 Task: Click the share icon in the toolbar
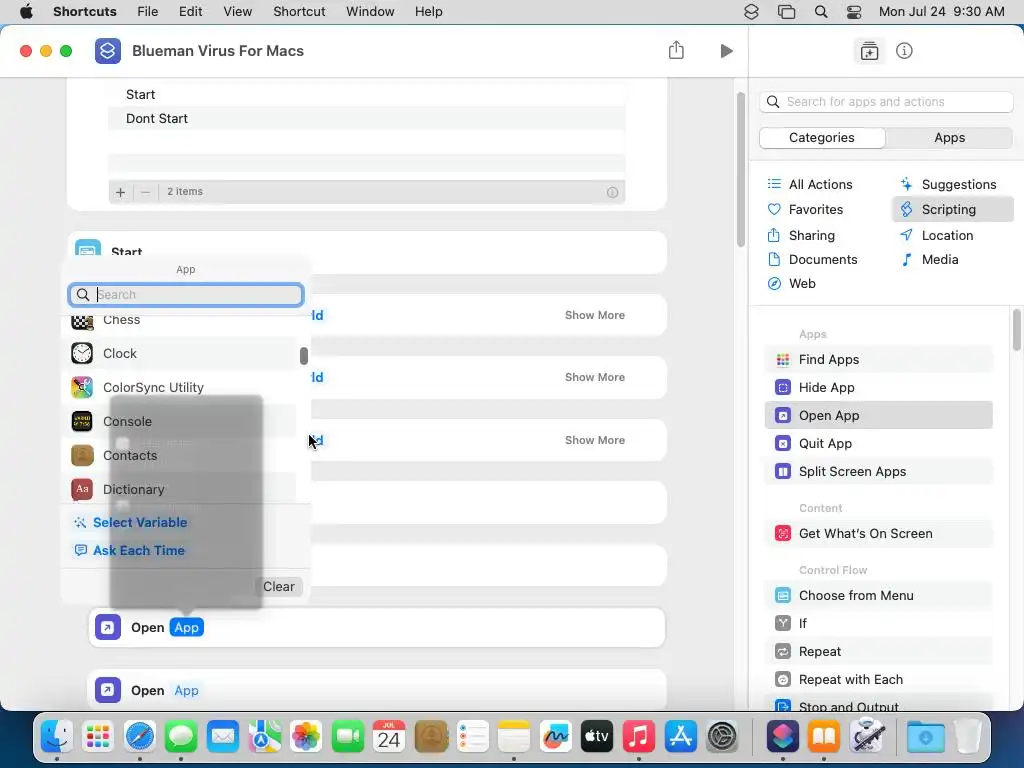tap(676, 50)
